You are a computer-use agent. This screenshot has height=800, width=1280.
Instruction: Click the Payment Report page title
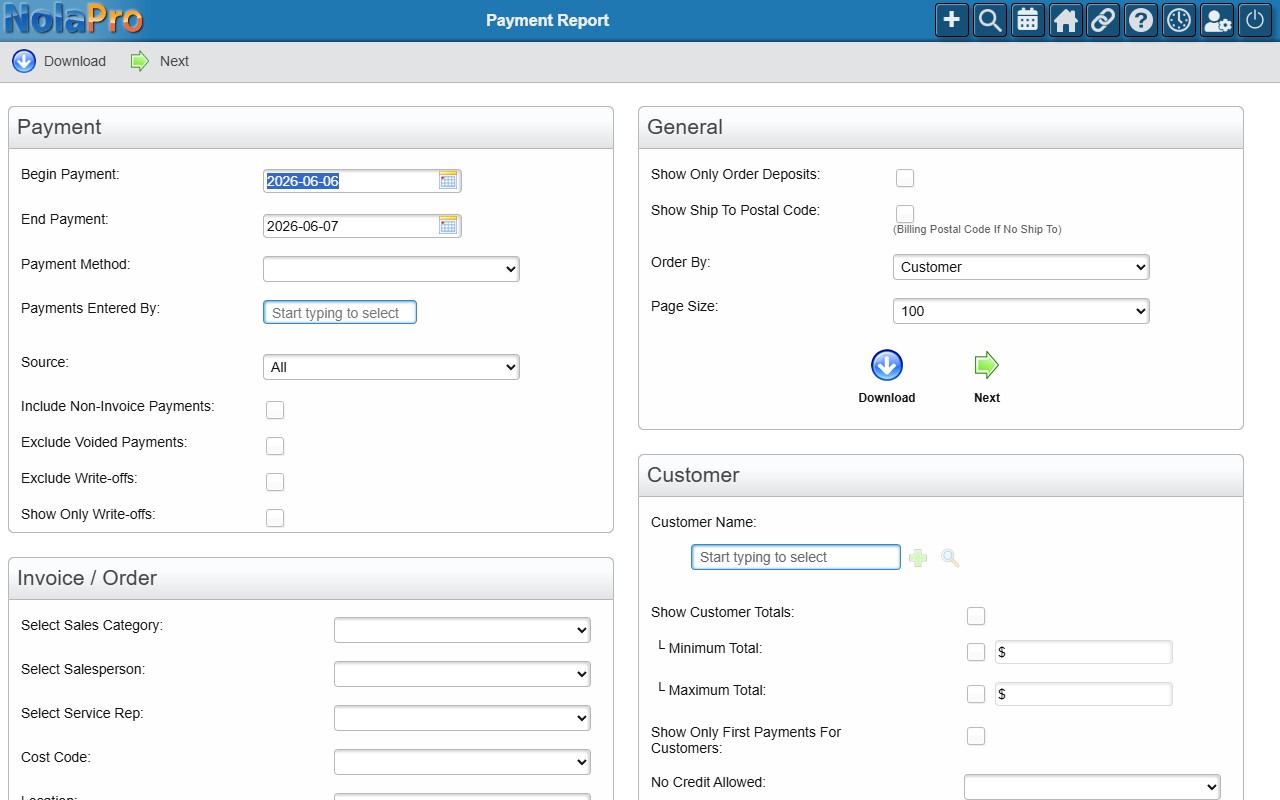547,20
